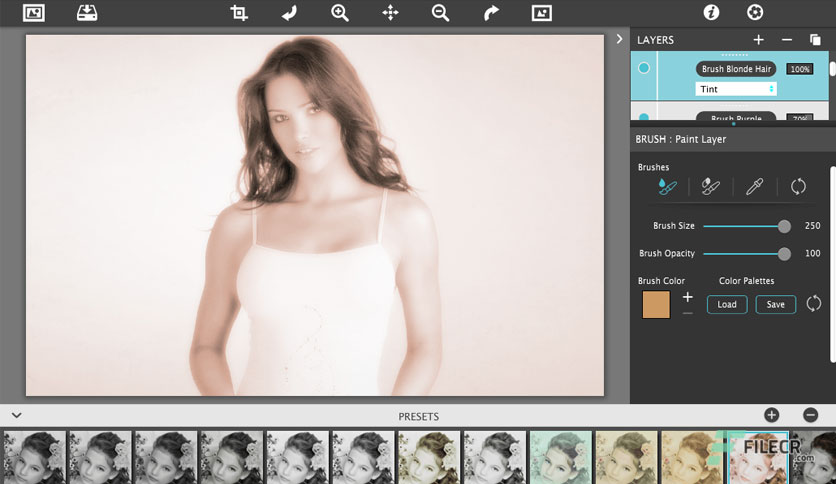Select the Brush Blonde Hair layer name
The width and height of the screenshot is (836, 484).
(x=736, y=69)
